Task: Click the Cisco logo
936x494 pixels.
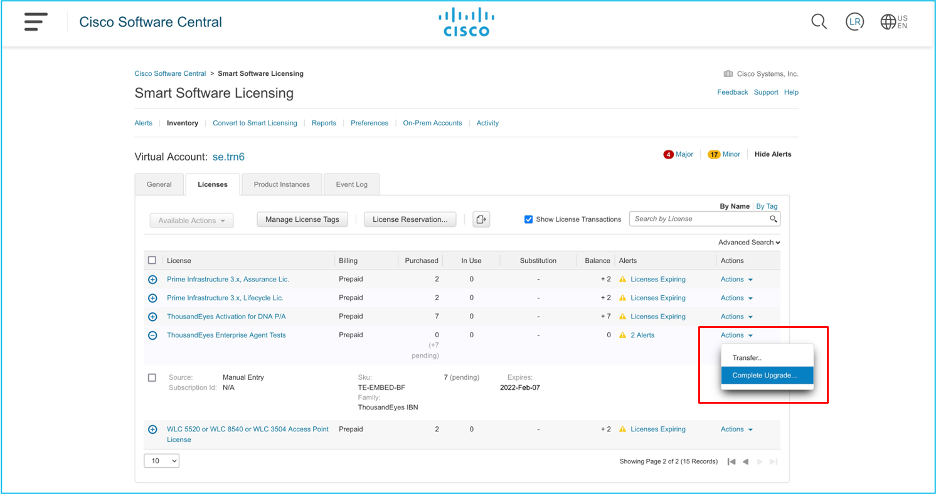Action: tap(467, 22)
